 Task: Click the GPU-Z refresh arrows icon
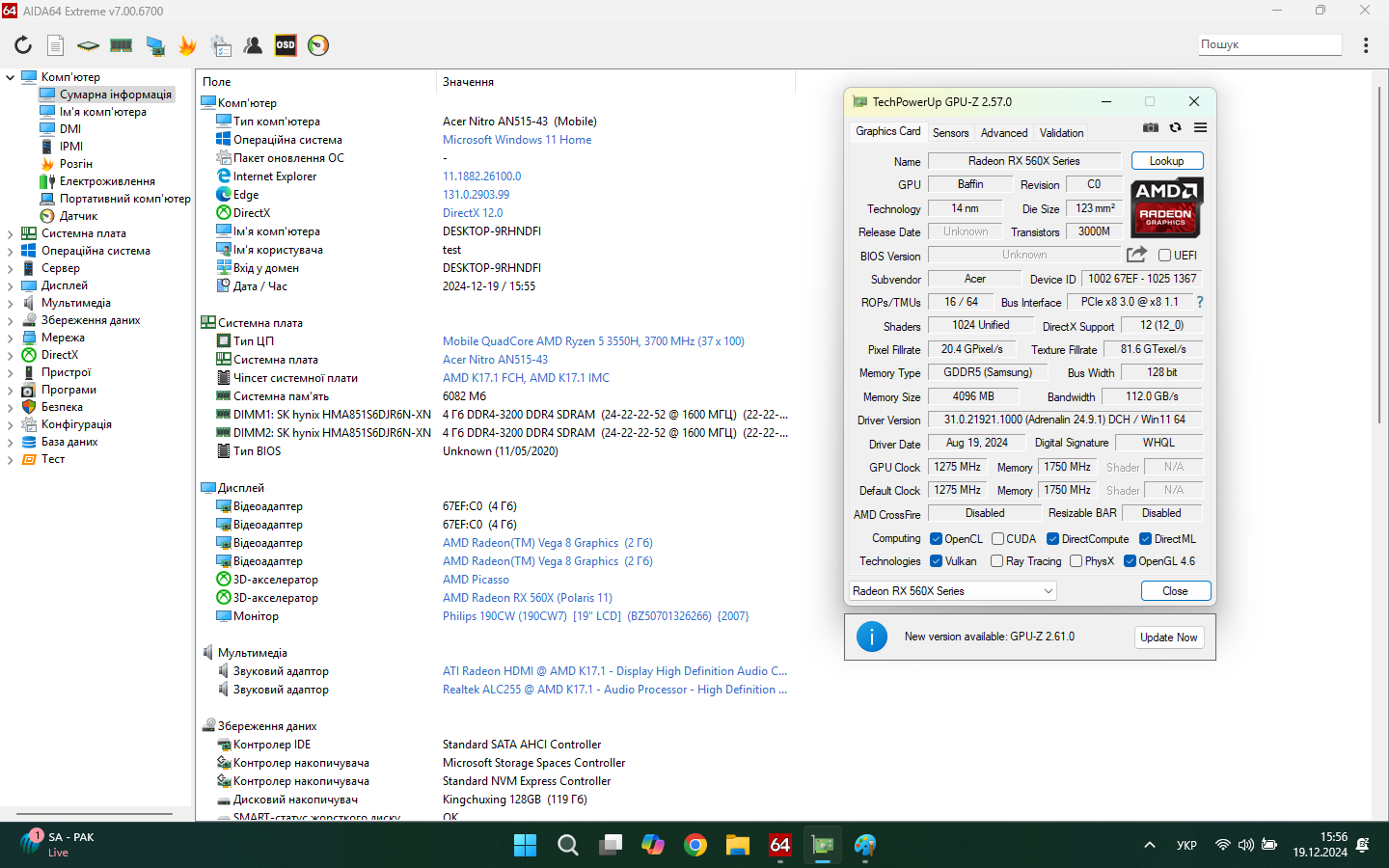pyautogui.click(x=1175, y=127)
